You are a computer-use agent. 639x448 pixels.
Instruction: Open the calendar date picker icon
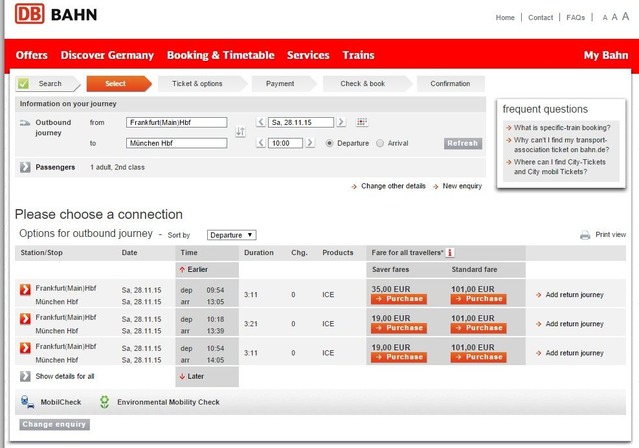pos(361,121)
